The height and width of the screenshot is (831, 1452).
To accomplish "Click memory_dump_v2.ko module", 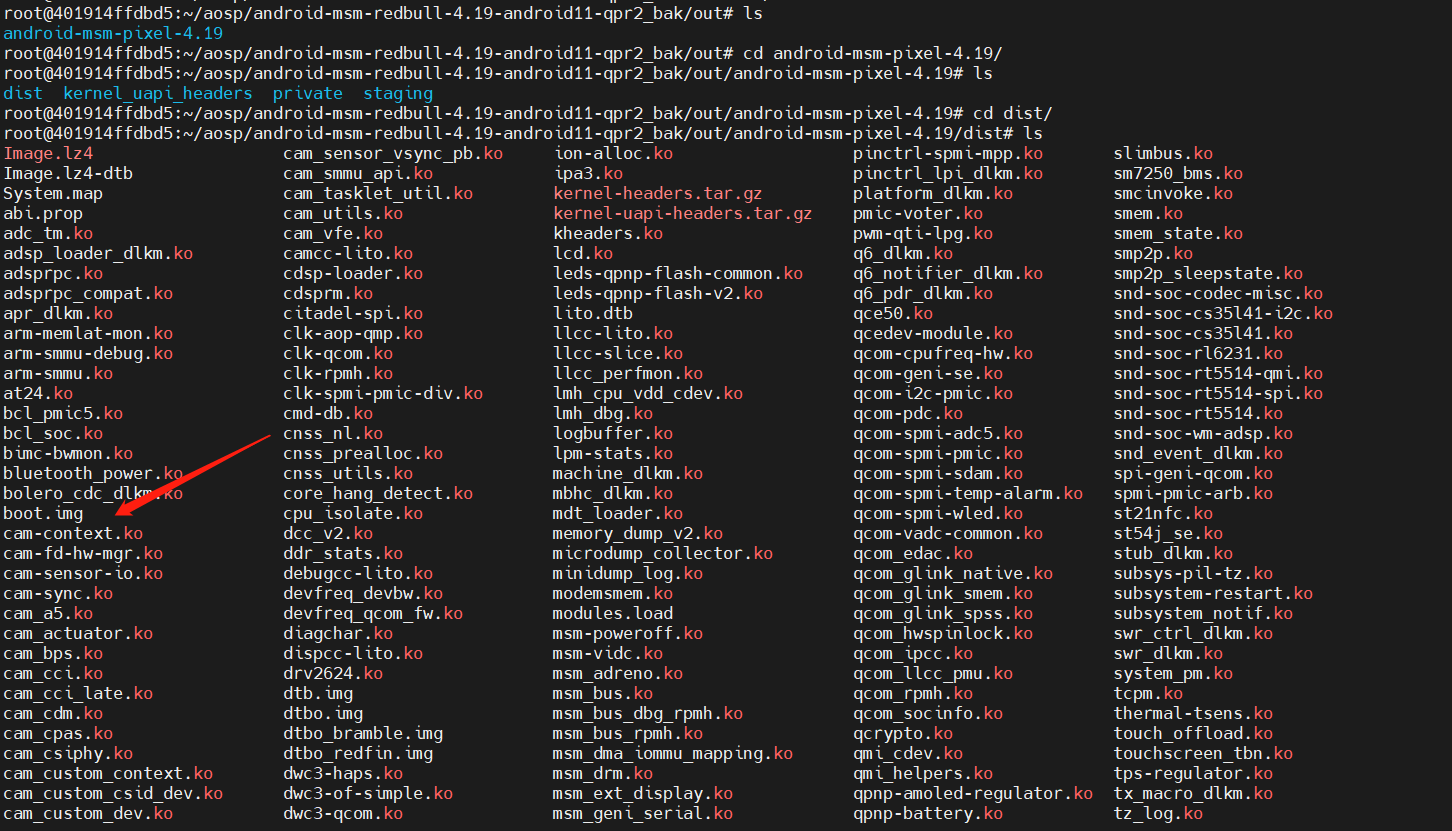I will click(638, 533).
